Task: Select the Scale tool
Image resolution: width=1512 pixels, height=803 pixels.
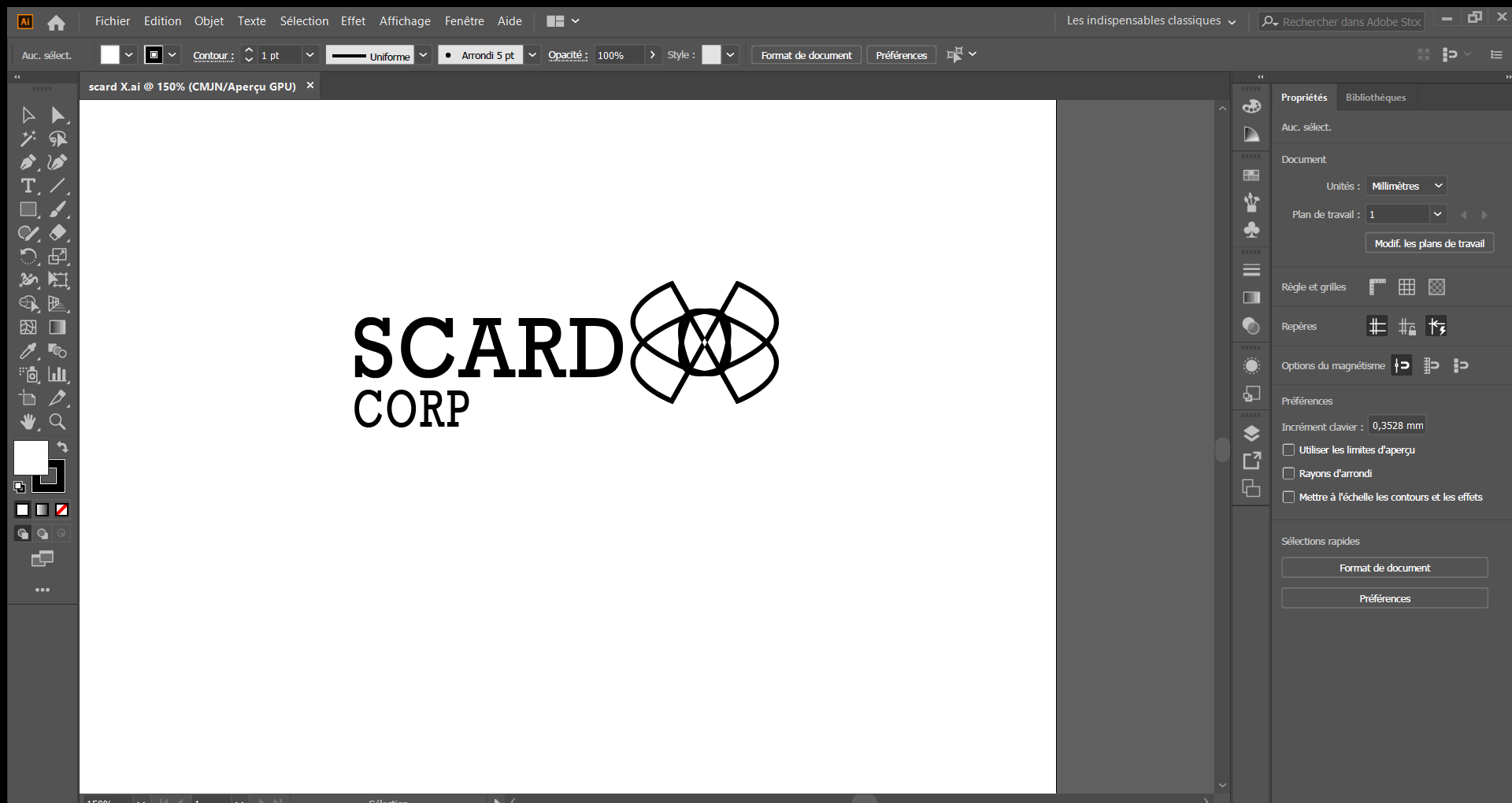Action: [x=58, y=257]
